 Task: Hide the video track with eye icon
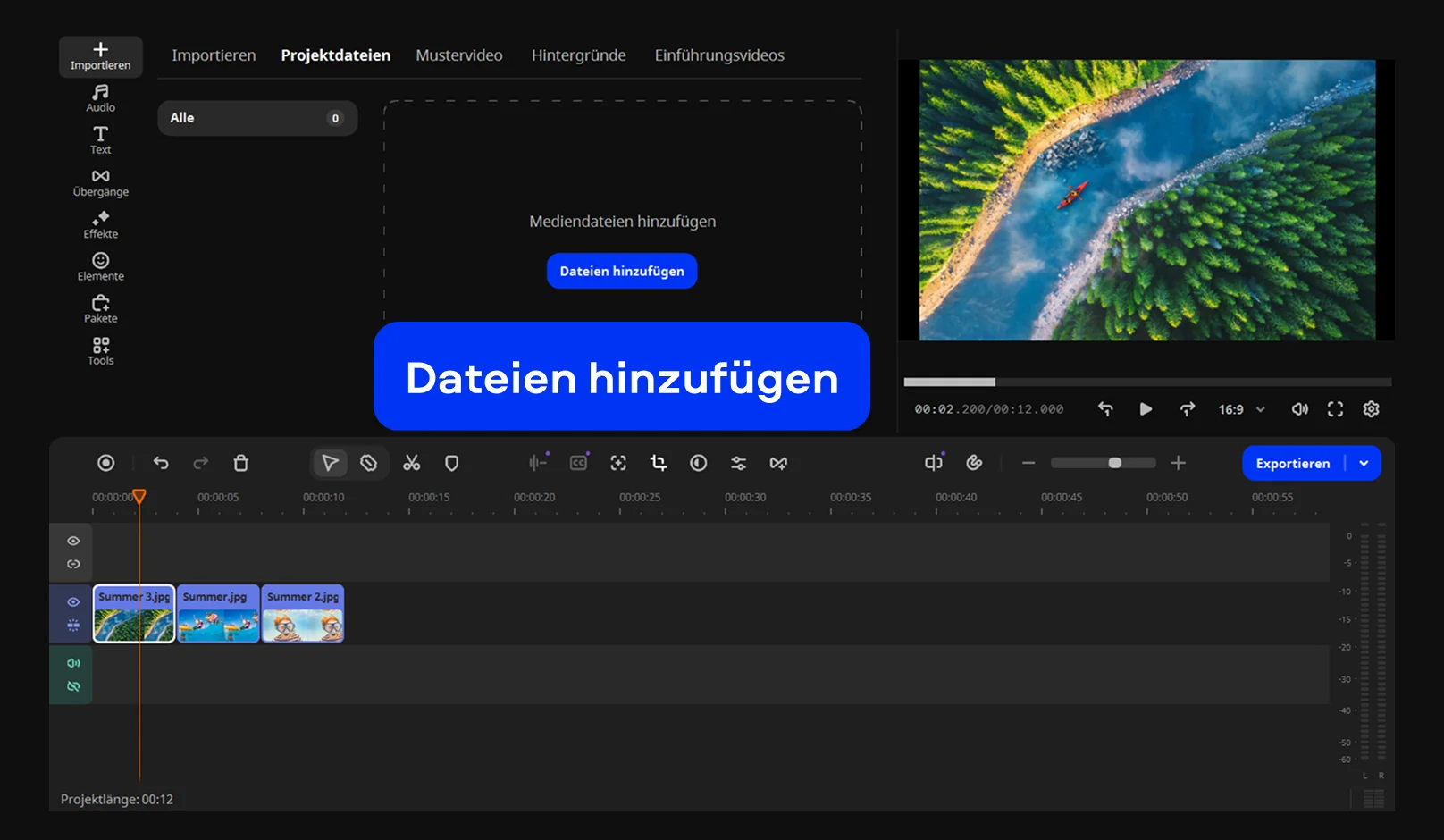click(x=73, y=602)
